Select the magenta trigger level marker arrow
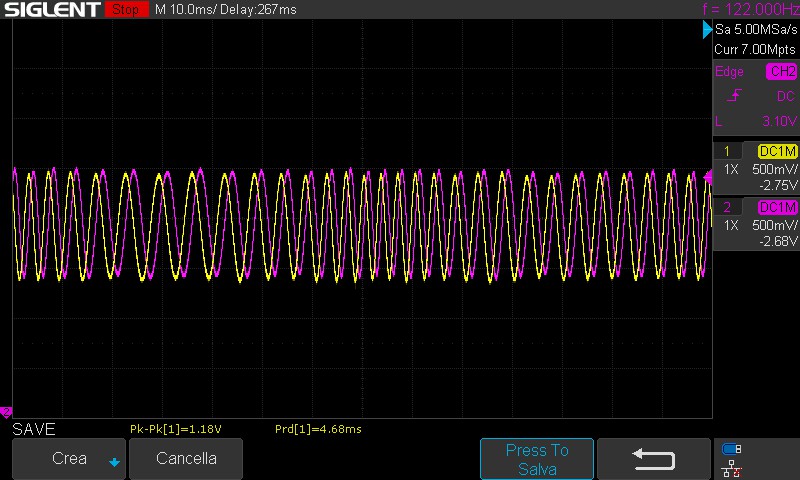800x480 pixels. (708, 177)
